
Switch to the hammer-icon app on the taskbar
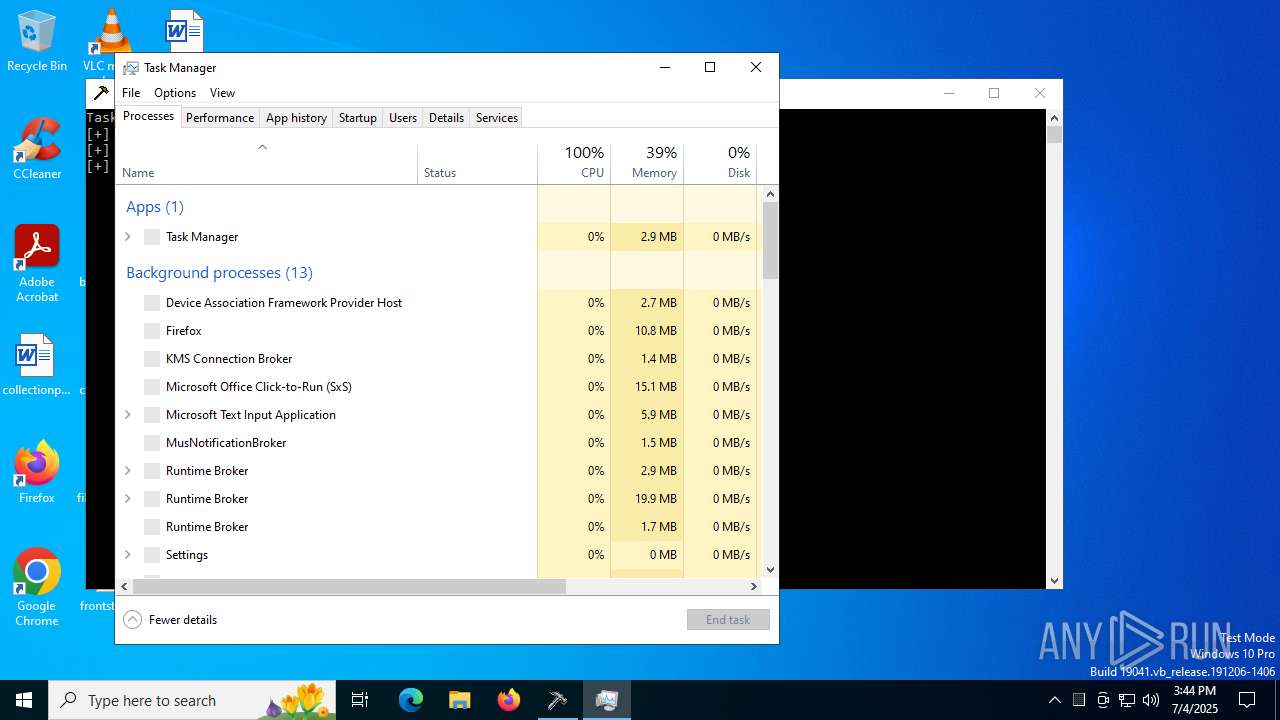[x=557, y=700]
